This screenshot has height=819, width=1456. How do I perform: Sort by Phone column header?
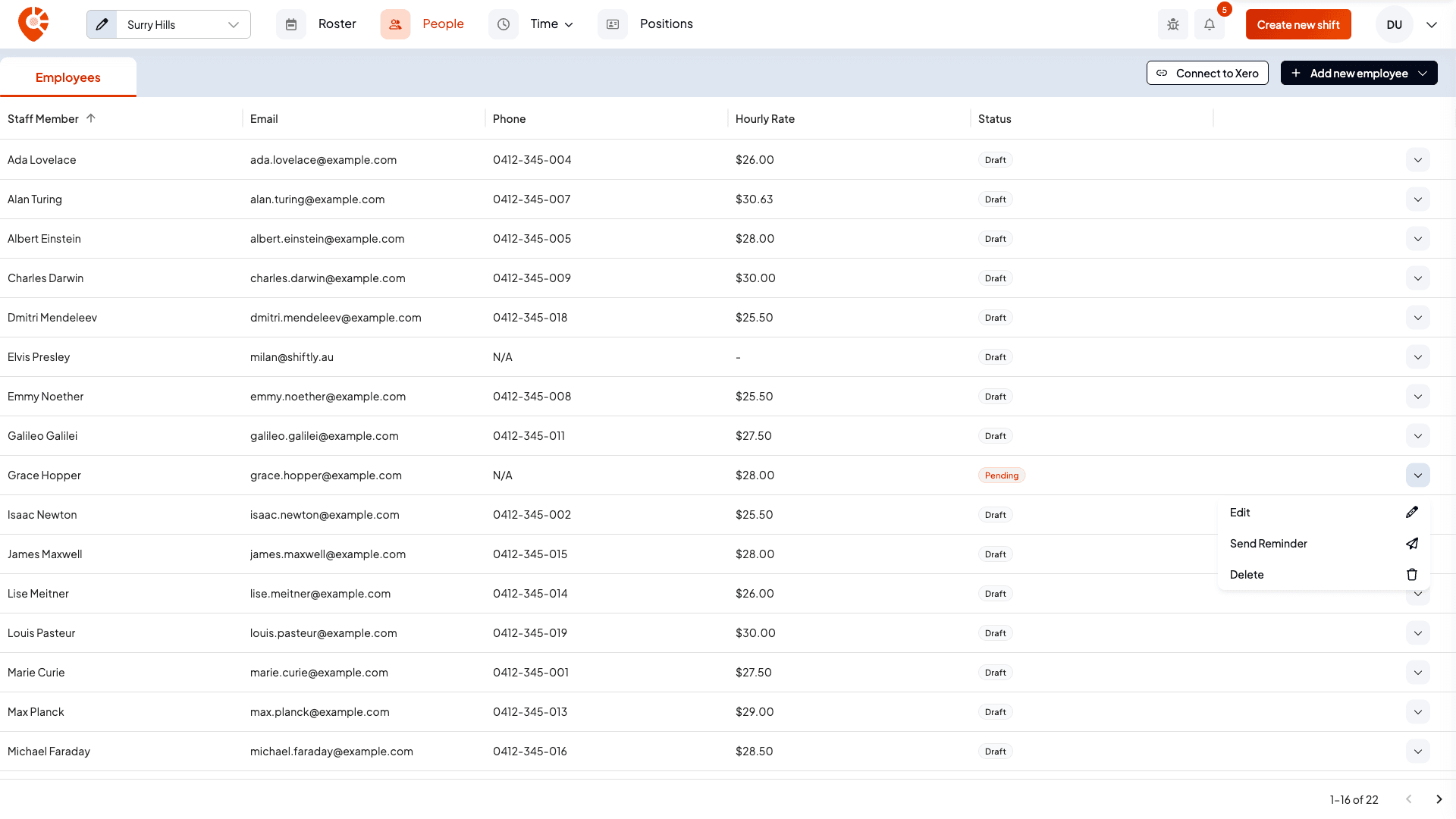click(509, 118)
